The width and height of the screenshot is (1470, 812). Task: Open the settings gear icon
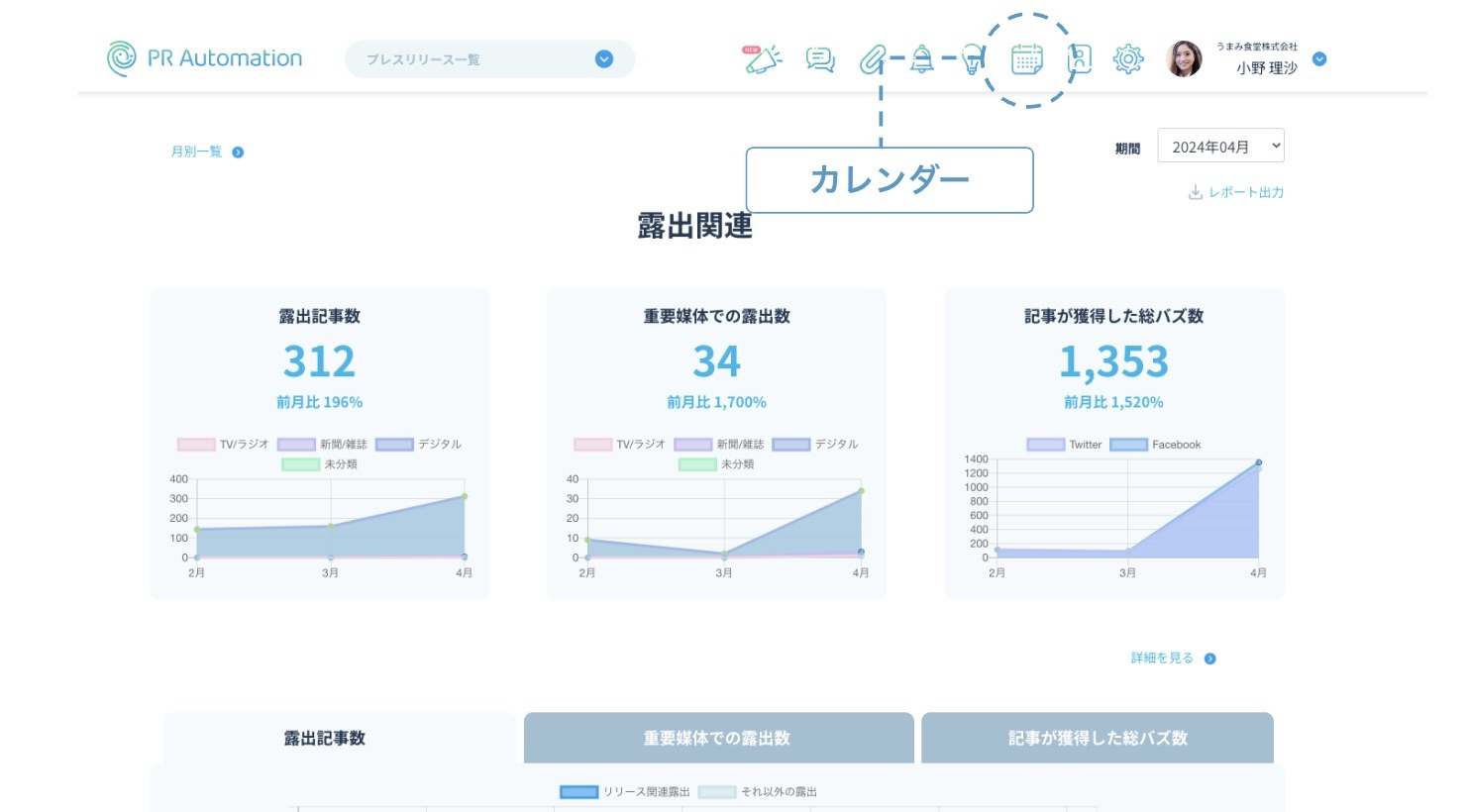click(1127, 59)
